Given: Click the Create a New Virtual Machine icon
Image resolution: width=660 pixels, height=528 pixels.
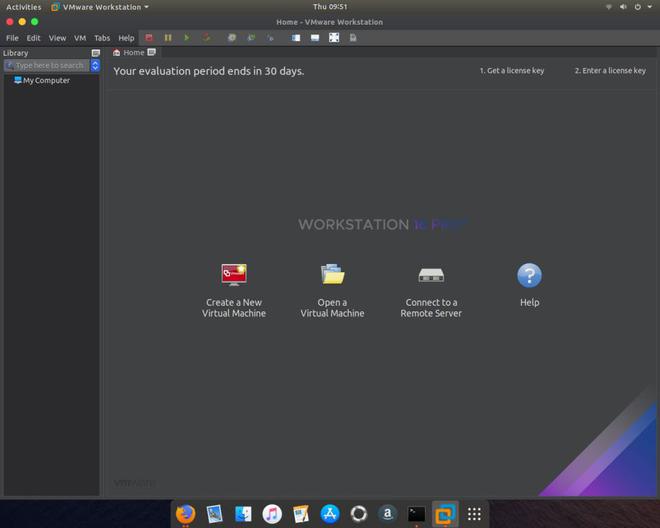Looking at the screenshot, I should coord(234,275).
